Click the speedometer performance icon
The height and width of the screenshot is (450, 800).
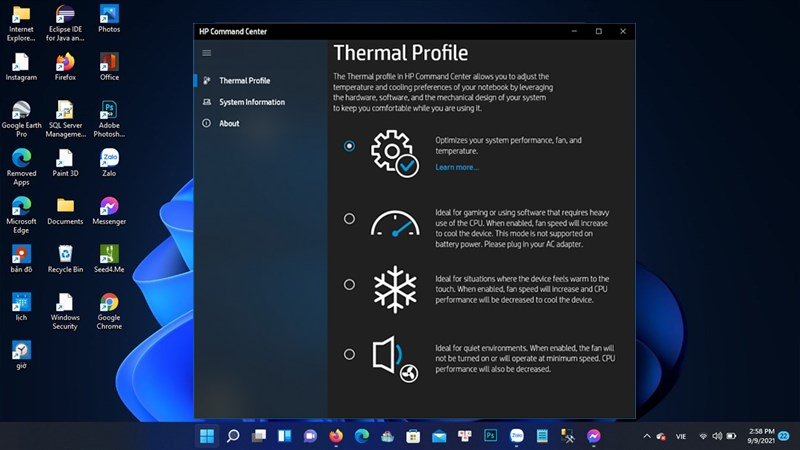pos(395,223)
